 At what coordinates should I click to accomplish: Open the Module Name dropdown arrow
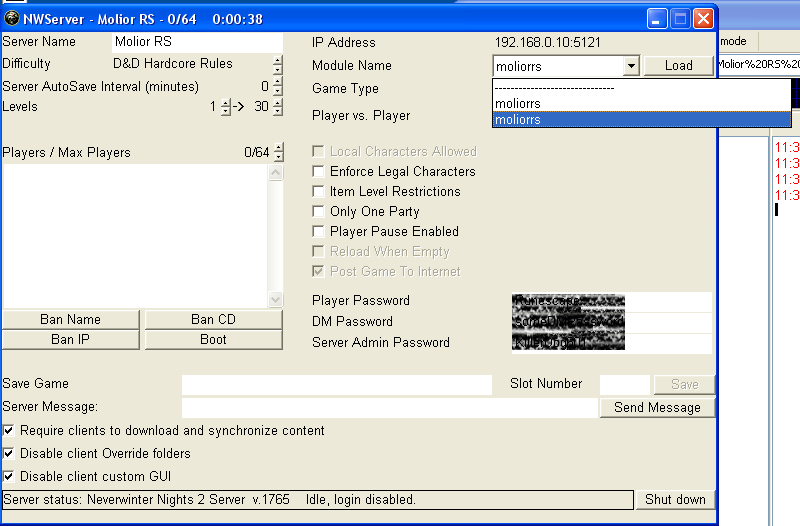tap(632, 66)
